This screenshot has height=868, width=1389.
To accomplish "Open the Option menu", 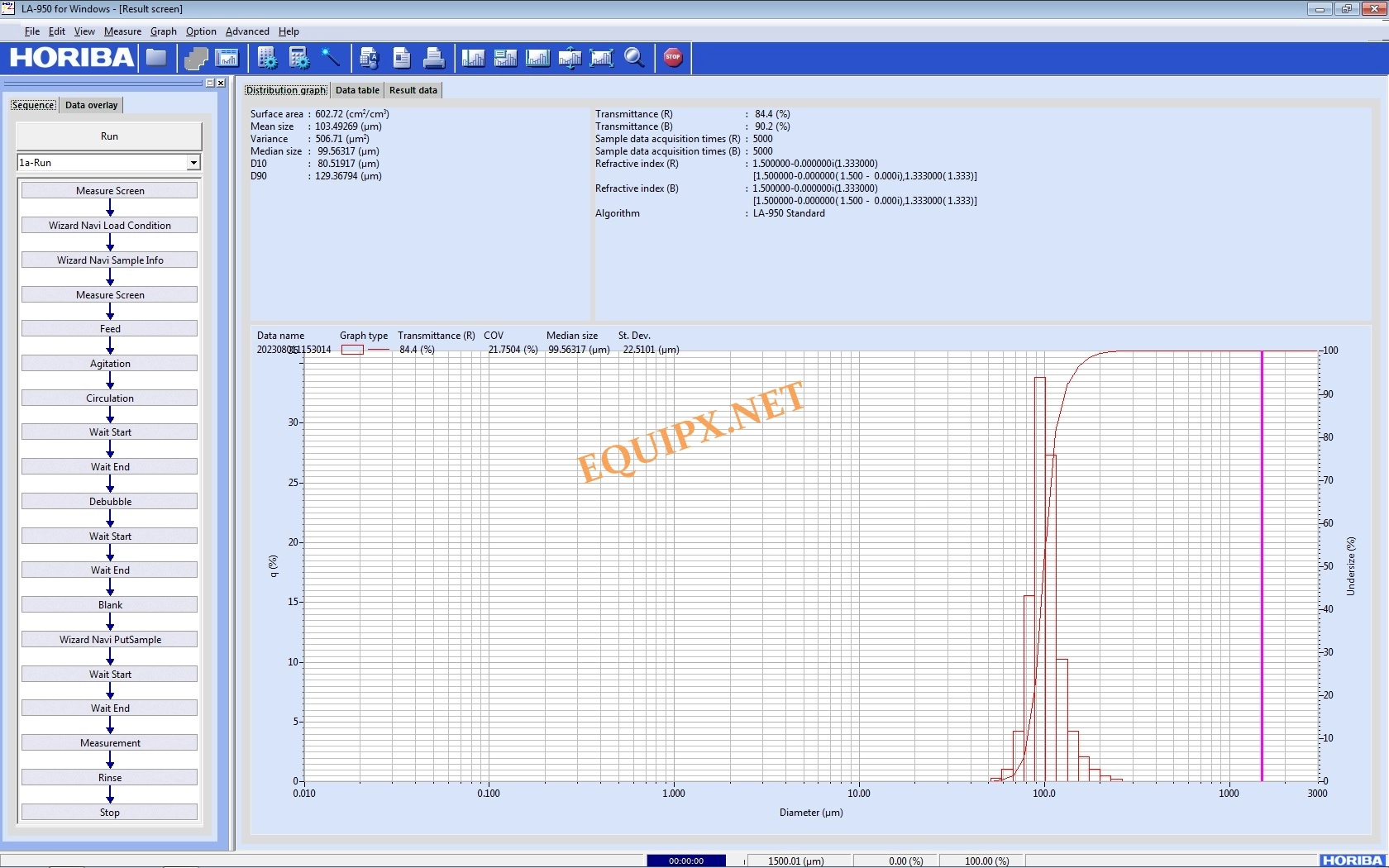I will click(x=201, y=31).
